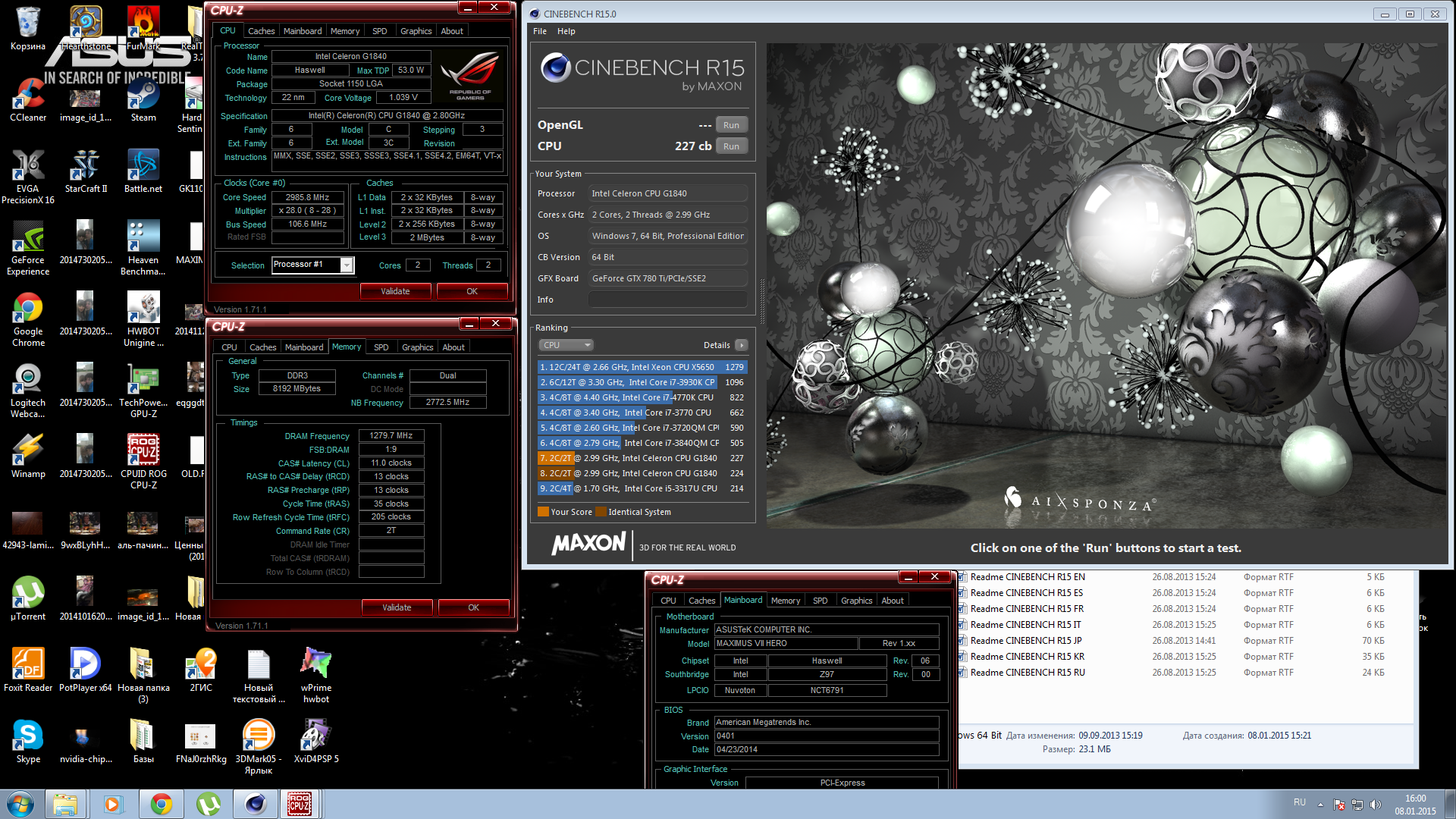Viewport: 1456px width, 819px height.
Task: Open About tab in top CPU-Z window
Action: 452,31
